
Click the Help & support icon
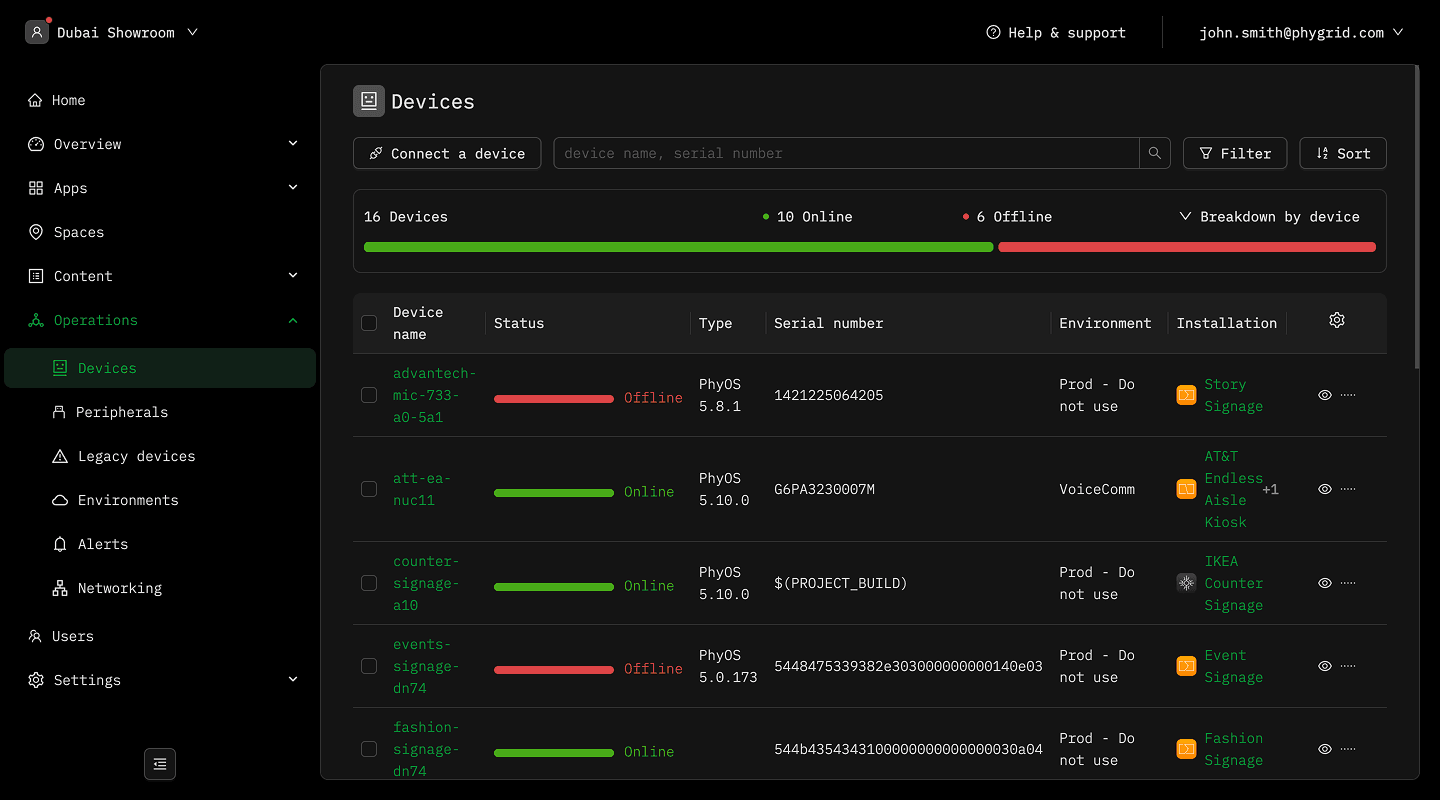993,32
